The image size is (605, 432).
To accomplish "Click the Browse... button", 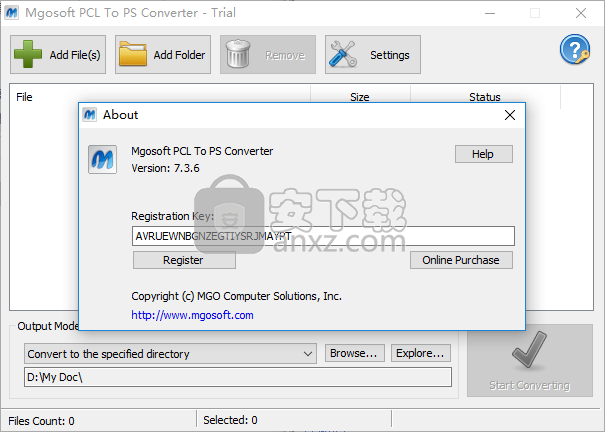I will [x=355, y=353].
